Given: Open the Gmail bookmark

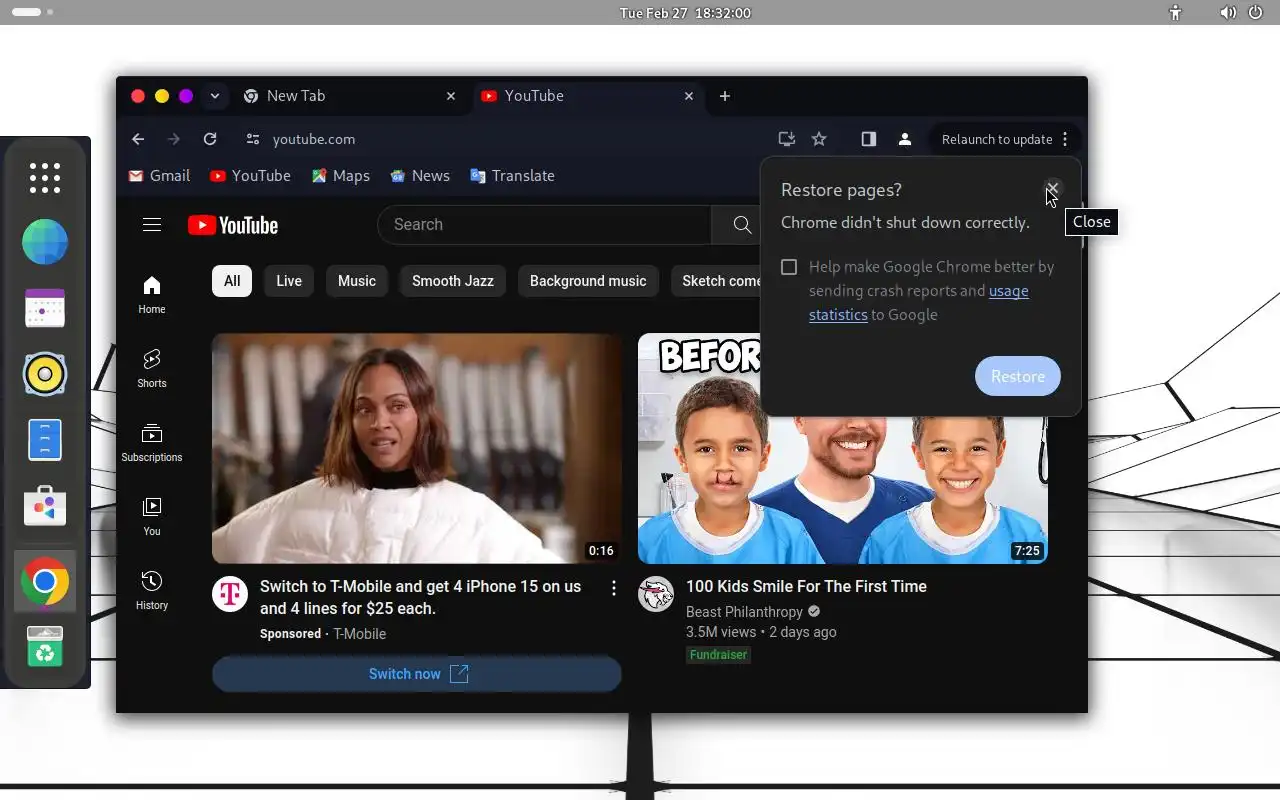Looking at the screenshot, I should click(x=159, y=176).
